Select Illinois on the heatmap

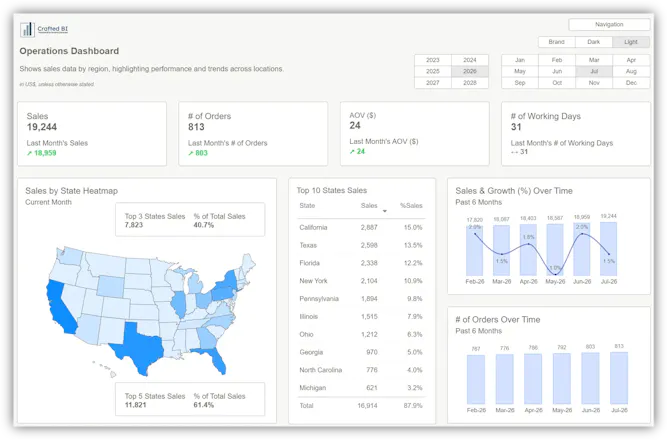tap(179, 305)
